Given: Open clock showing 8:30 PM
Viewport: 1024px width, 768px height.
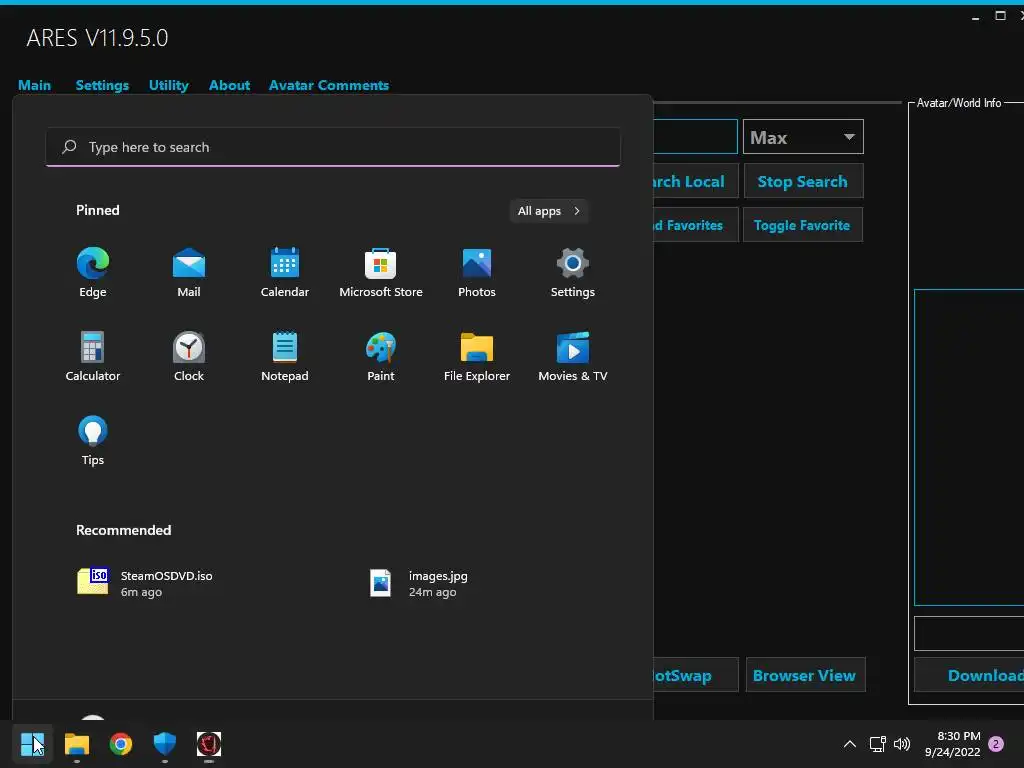Looking at the screenshot, I should tap(952, 744).
